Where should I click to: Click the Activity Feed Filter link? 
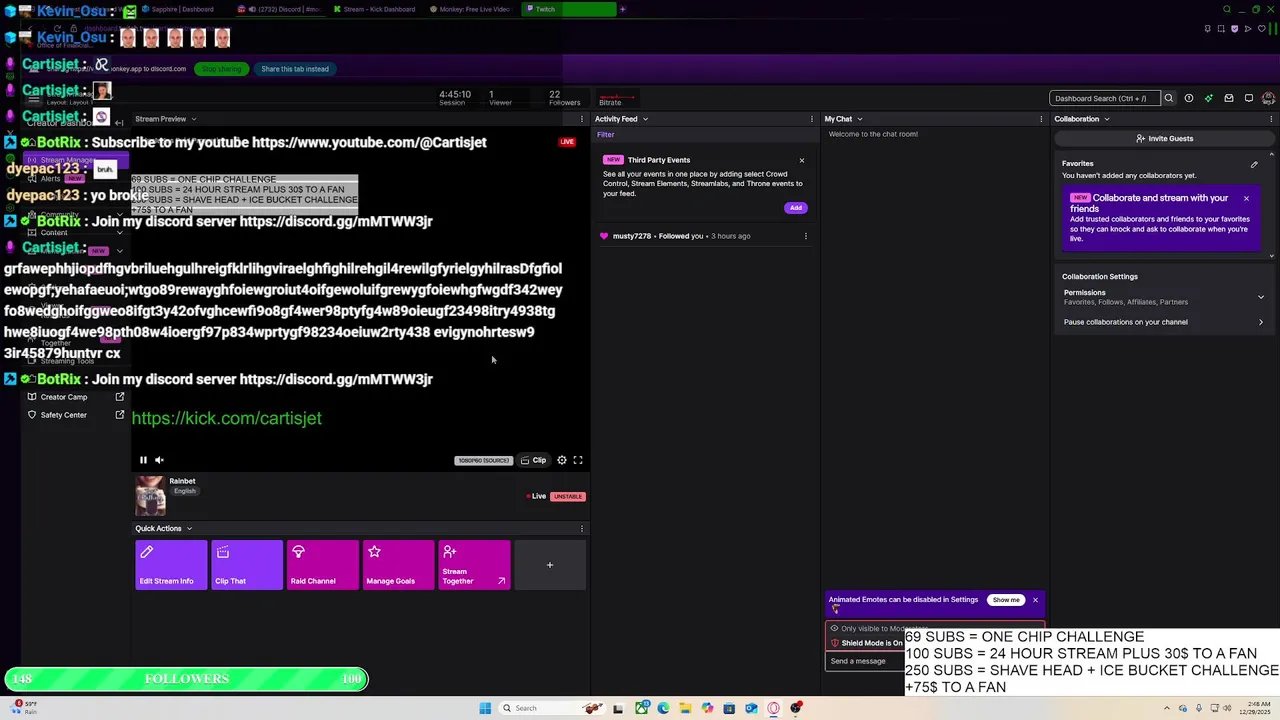pyautogui.click(x=606, y=134)
